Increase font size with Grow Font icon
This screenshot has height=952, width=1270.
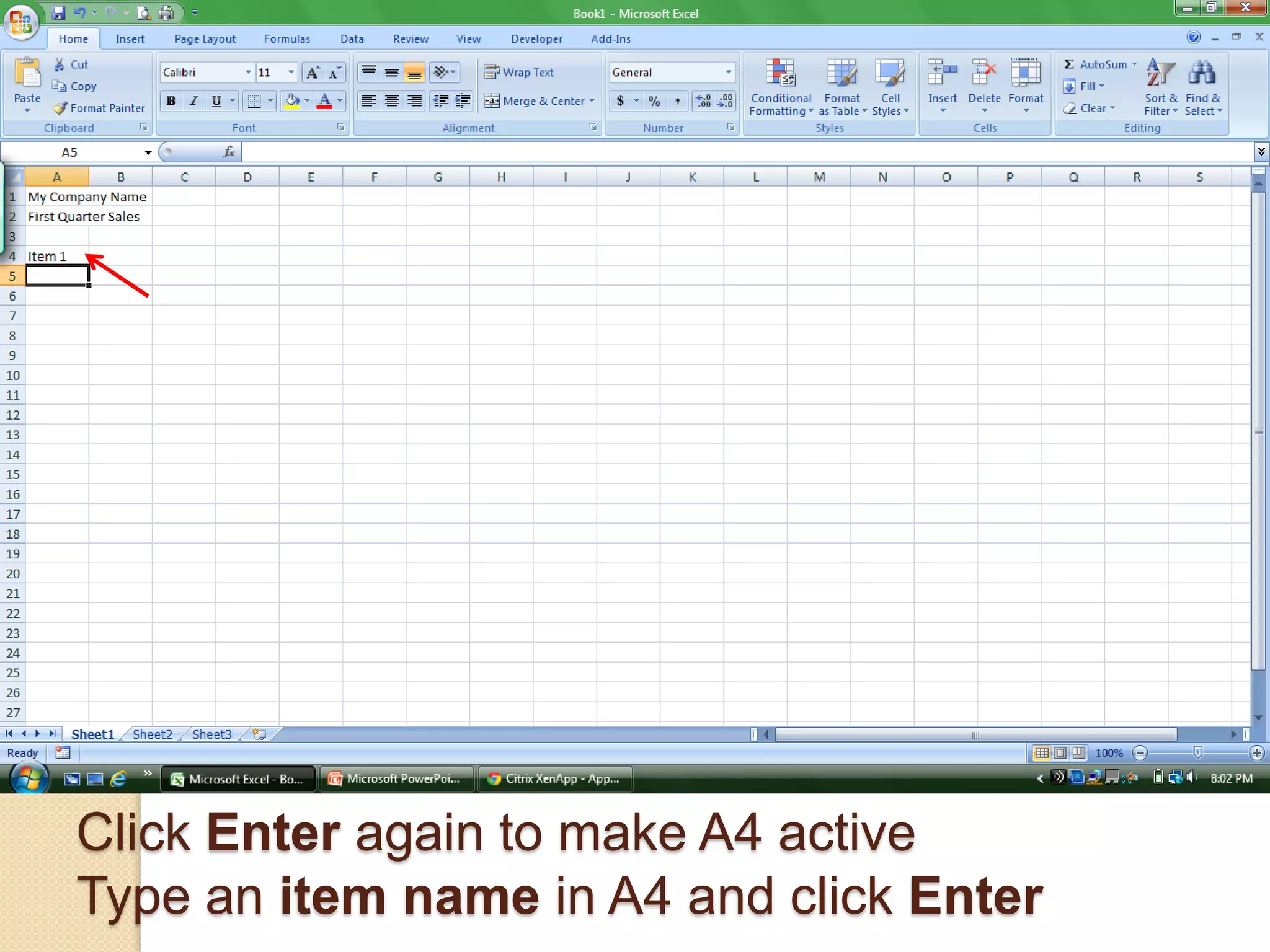tap(313, 73)
